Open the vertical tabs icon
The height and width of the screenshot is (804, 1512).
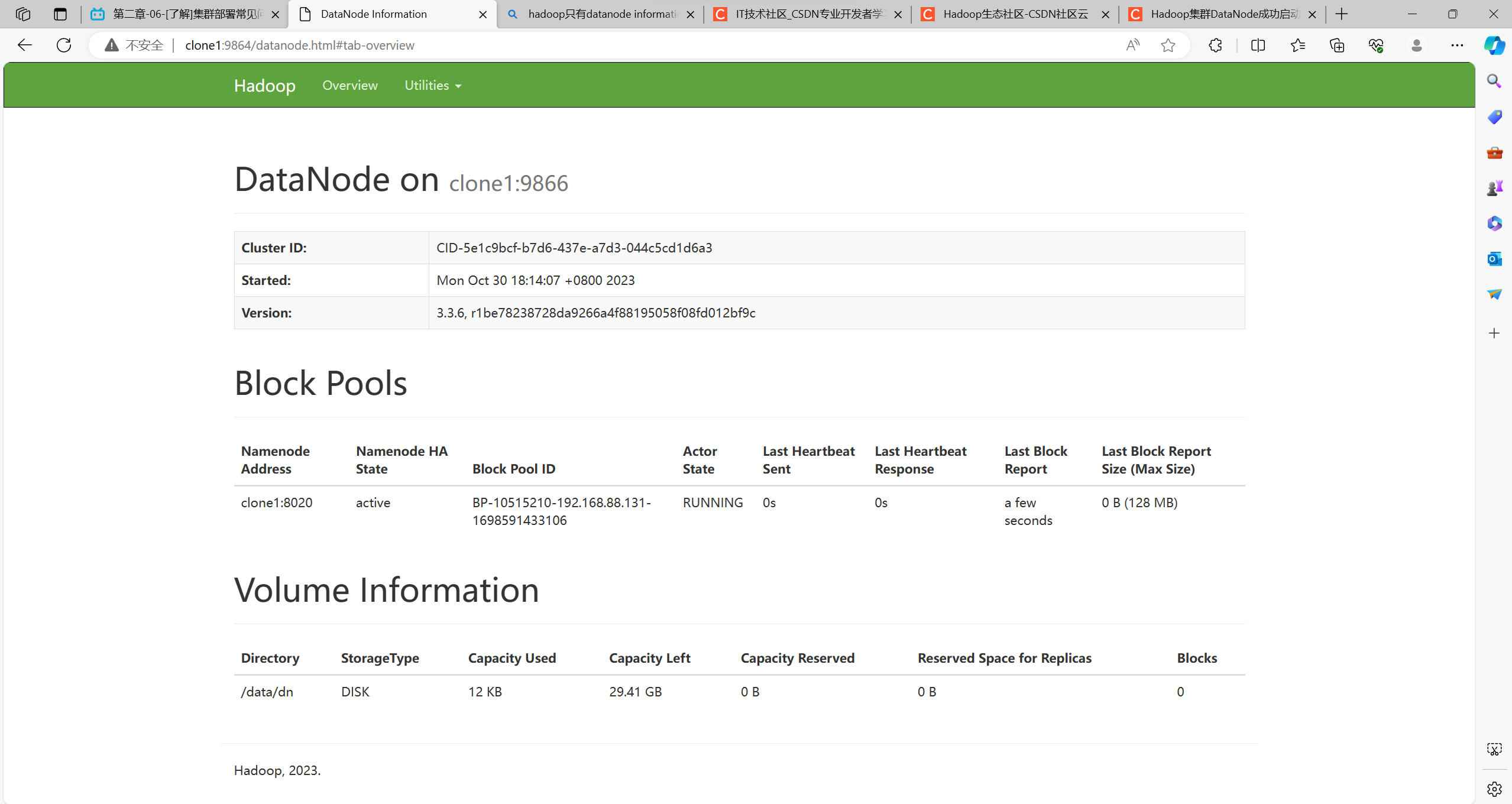click(x=60, y=14)
